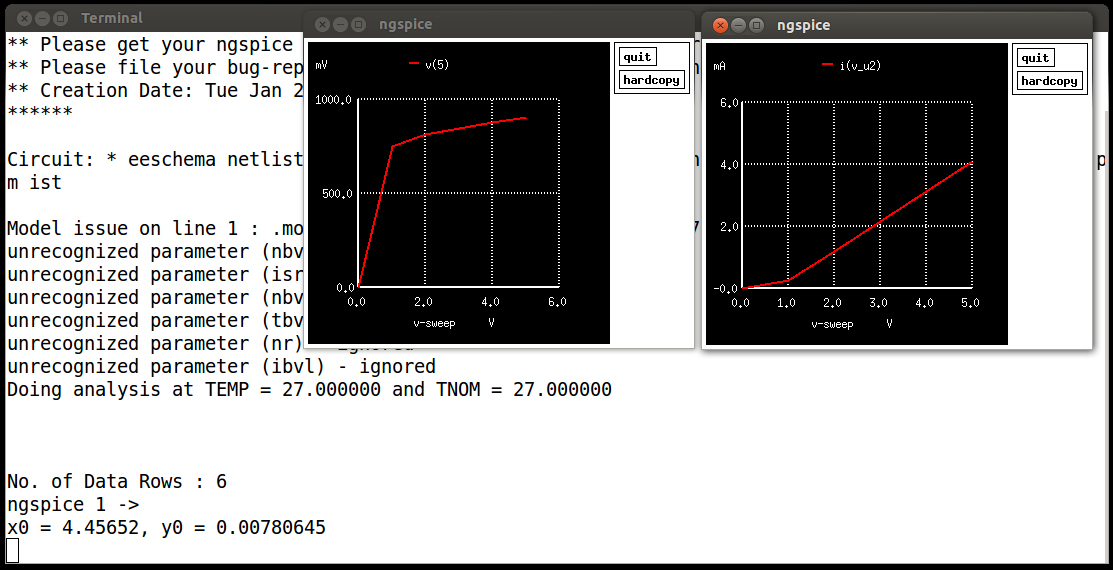This screenshot has height=570, width=1113.
Task: Maximize the Terminal window
Action: coord(60,18)
